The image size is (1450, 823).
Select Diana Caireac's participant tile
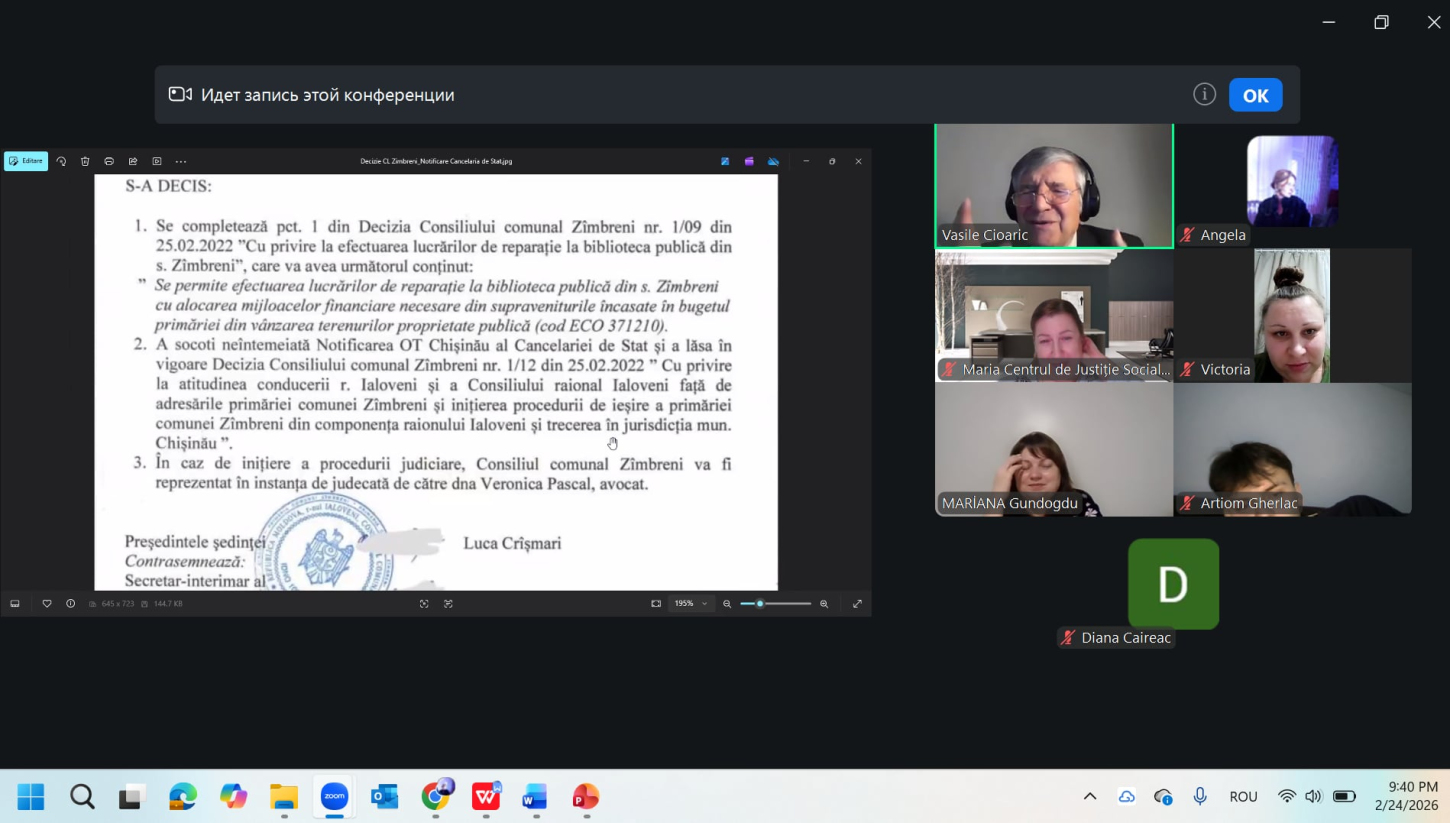[1173, 584]
